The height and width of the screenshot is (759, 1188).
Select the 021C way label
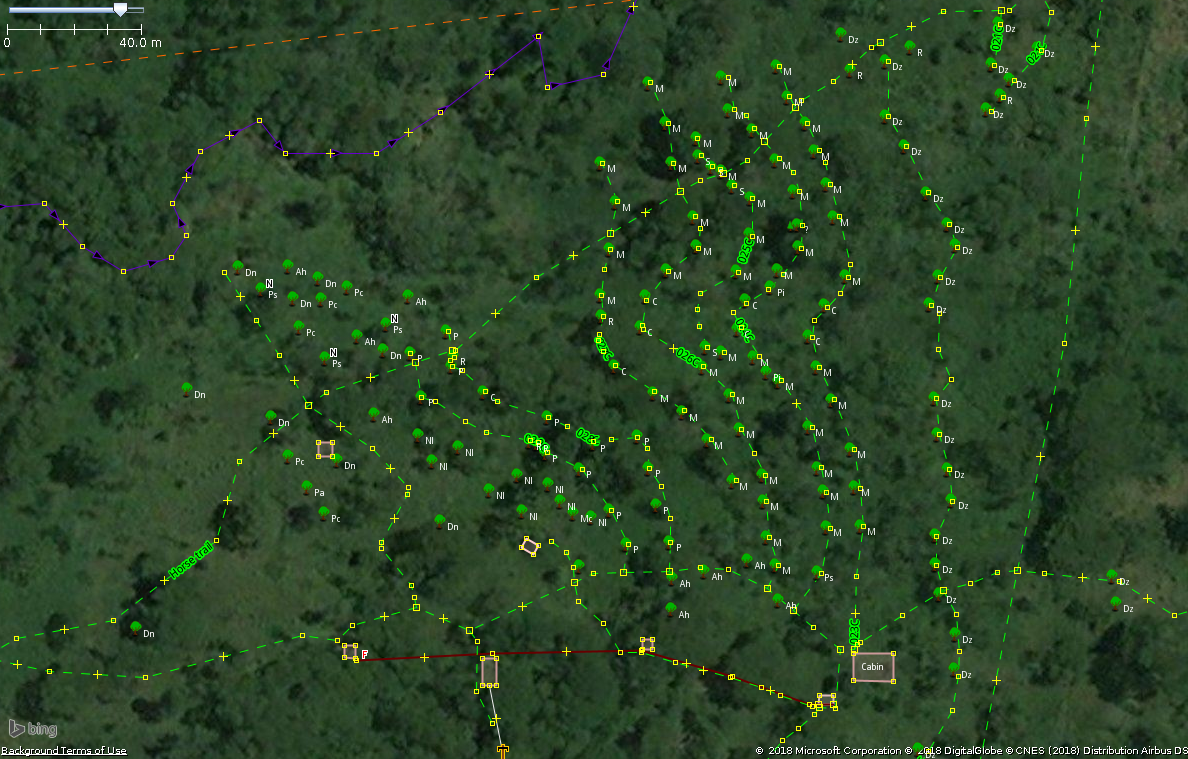(997, 36)
